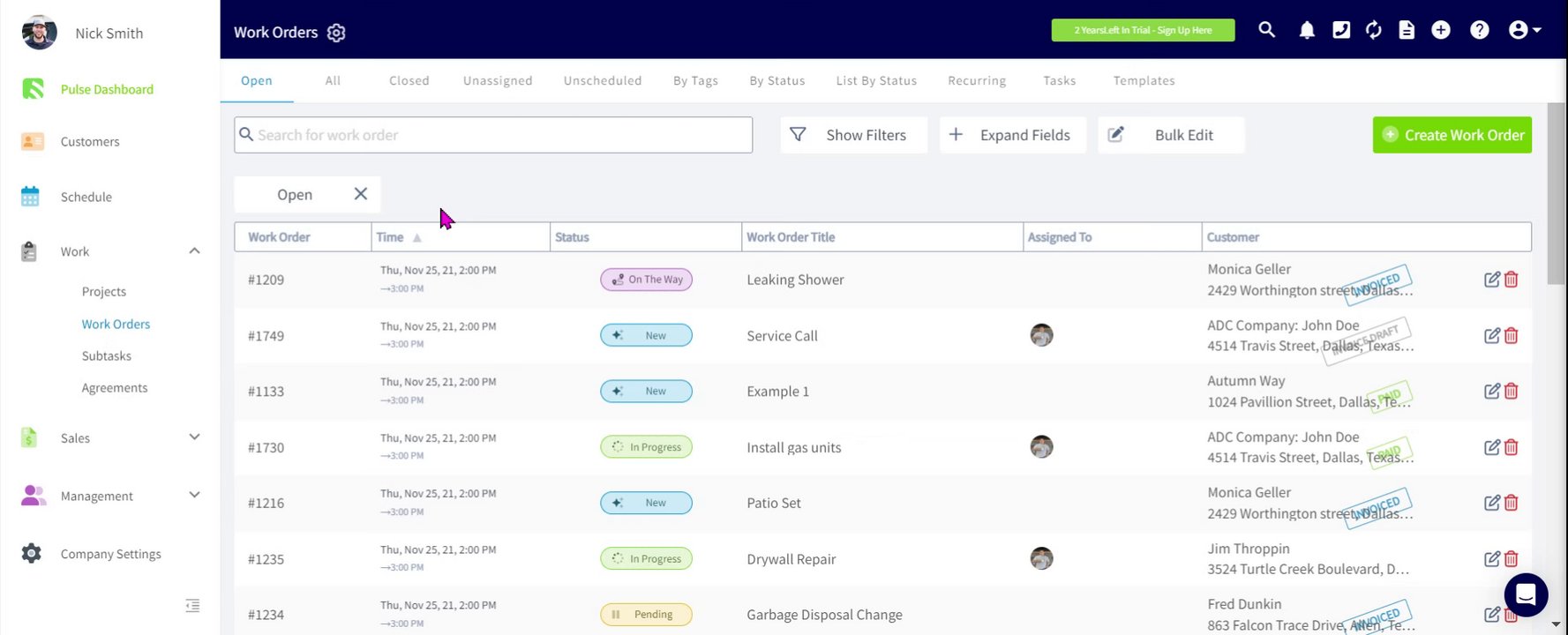Delete work order #1749
The image size is (1568, 635).
[1512, 335]
